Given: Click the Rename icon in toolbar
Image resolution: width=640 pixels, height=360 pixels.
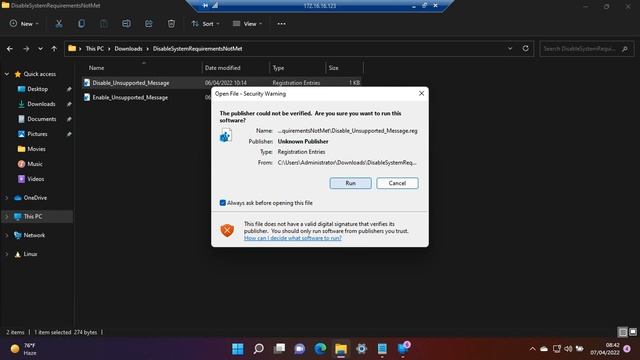Looking at the screenshot, I should click(x=126, y=24).
